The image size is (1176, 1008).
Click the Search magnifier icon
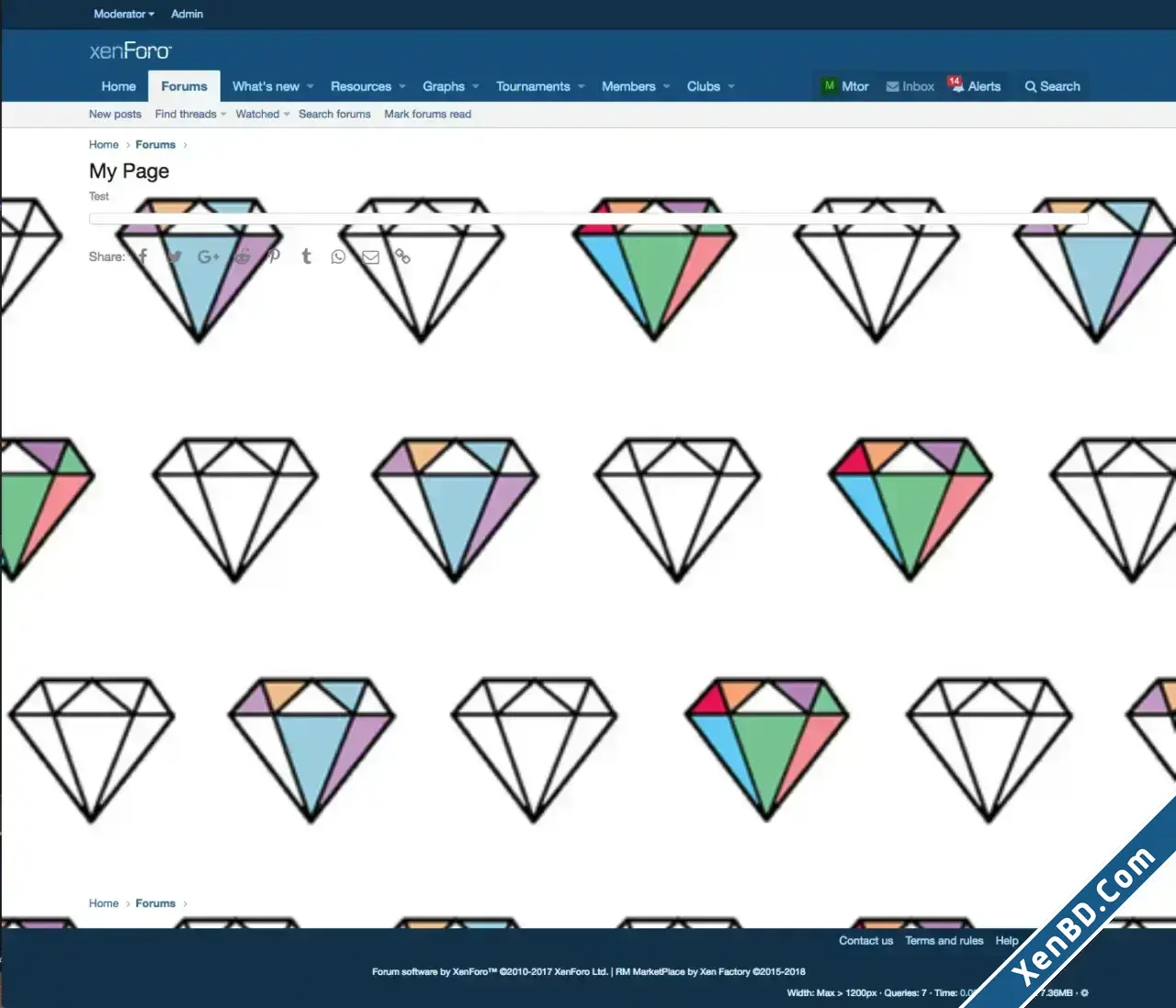pos(1031,86)
